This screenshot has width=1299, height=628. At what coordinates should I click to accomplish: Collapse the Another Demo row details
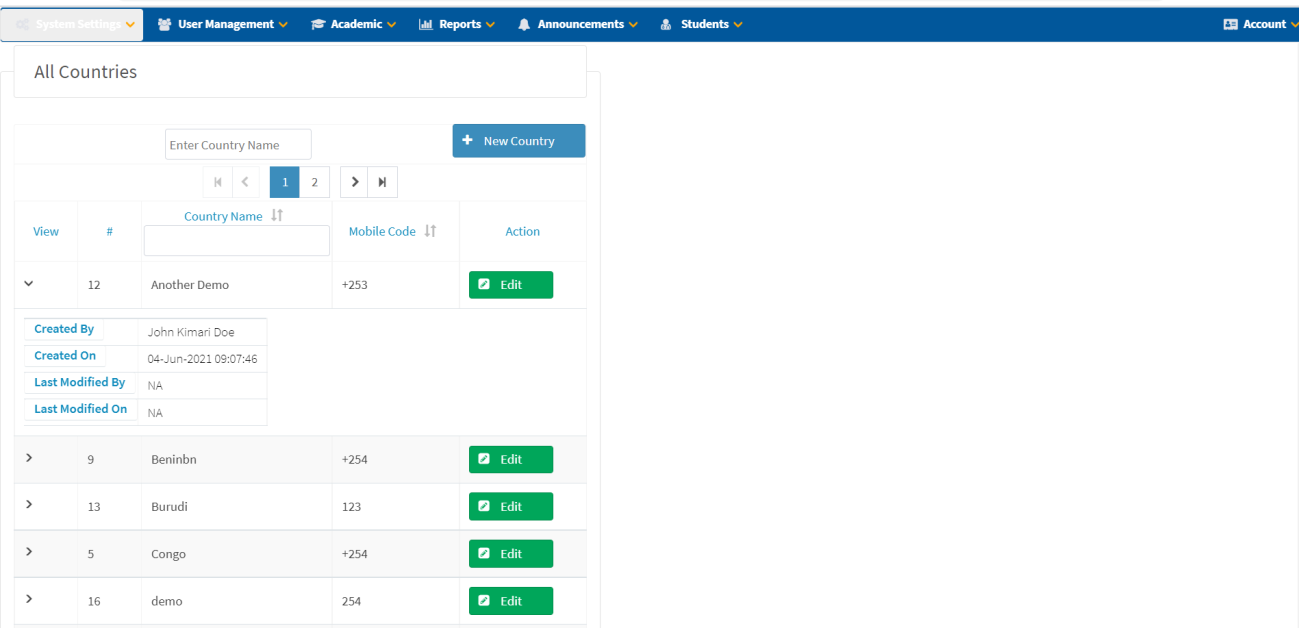(29, 284)
